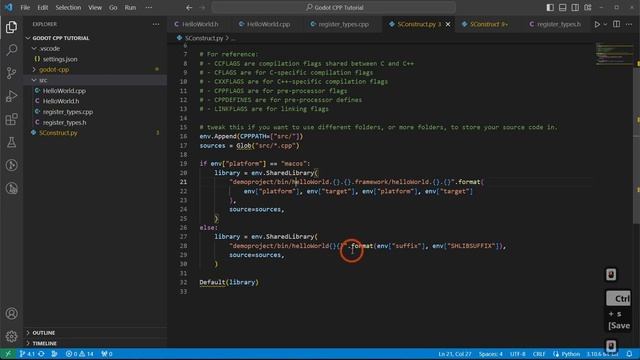Click the errors and warnings status counter
This screenshot has width=640, height=360.
tap(80, 354)
